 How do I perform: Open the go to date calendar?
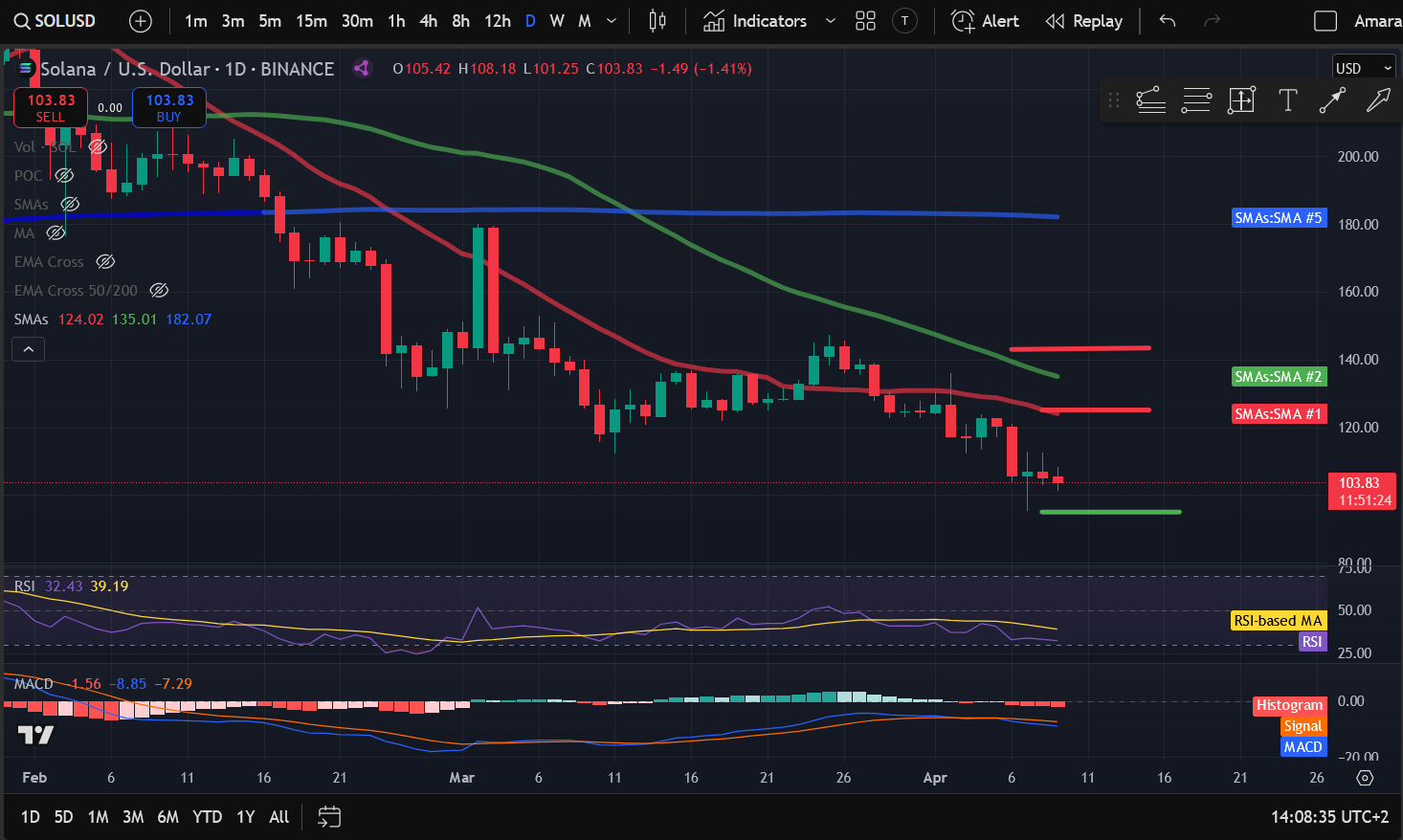pyautogui.click(x=329, y=817)
